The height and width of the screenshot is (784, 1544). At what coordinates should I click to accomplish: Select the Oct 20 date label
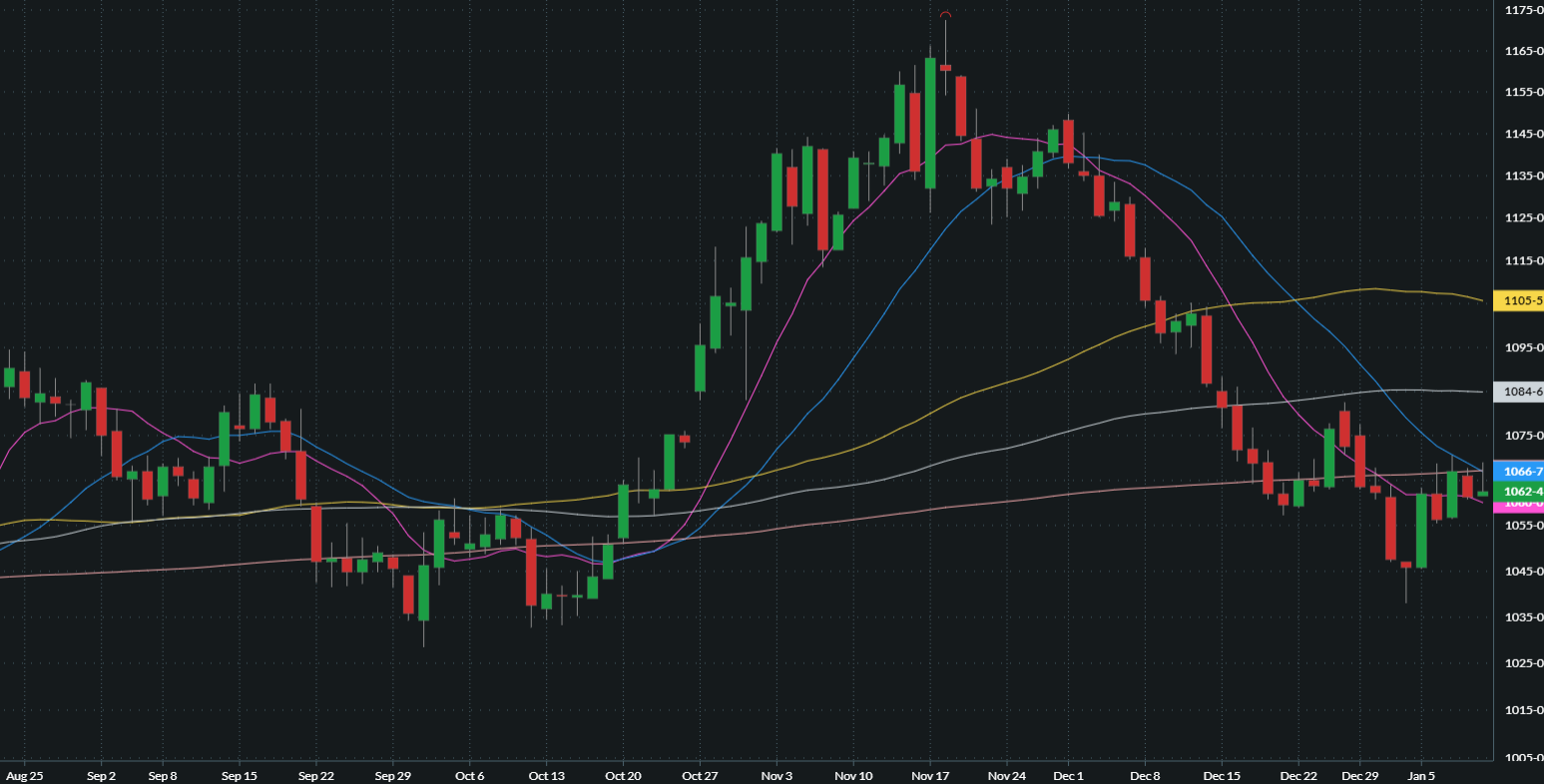(623, 775)
